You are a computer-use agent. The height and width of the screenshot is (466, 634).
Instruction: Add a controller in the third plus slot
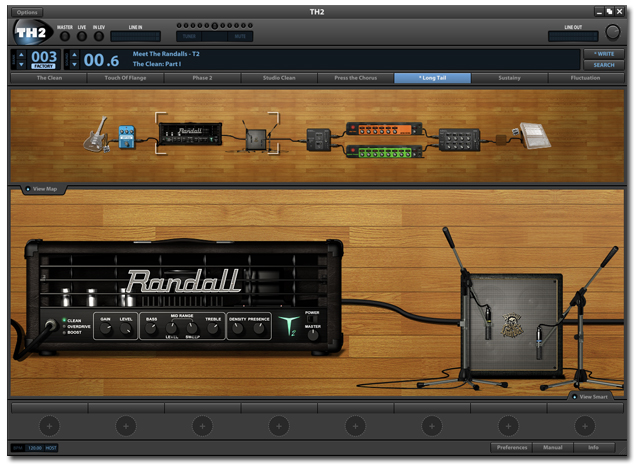tap(202, 426)
